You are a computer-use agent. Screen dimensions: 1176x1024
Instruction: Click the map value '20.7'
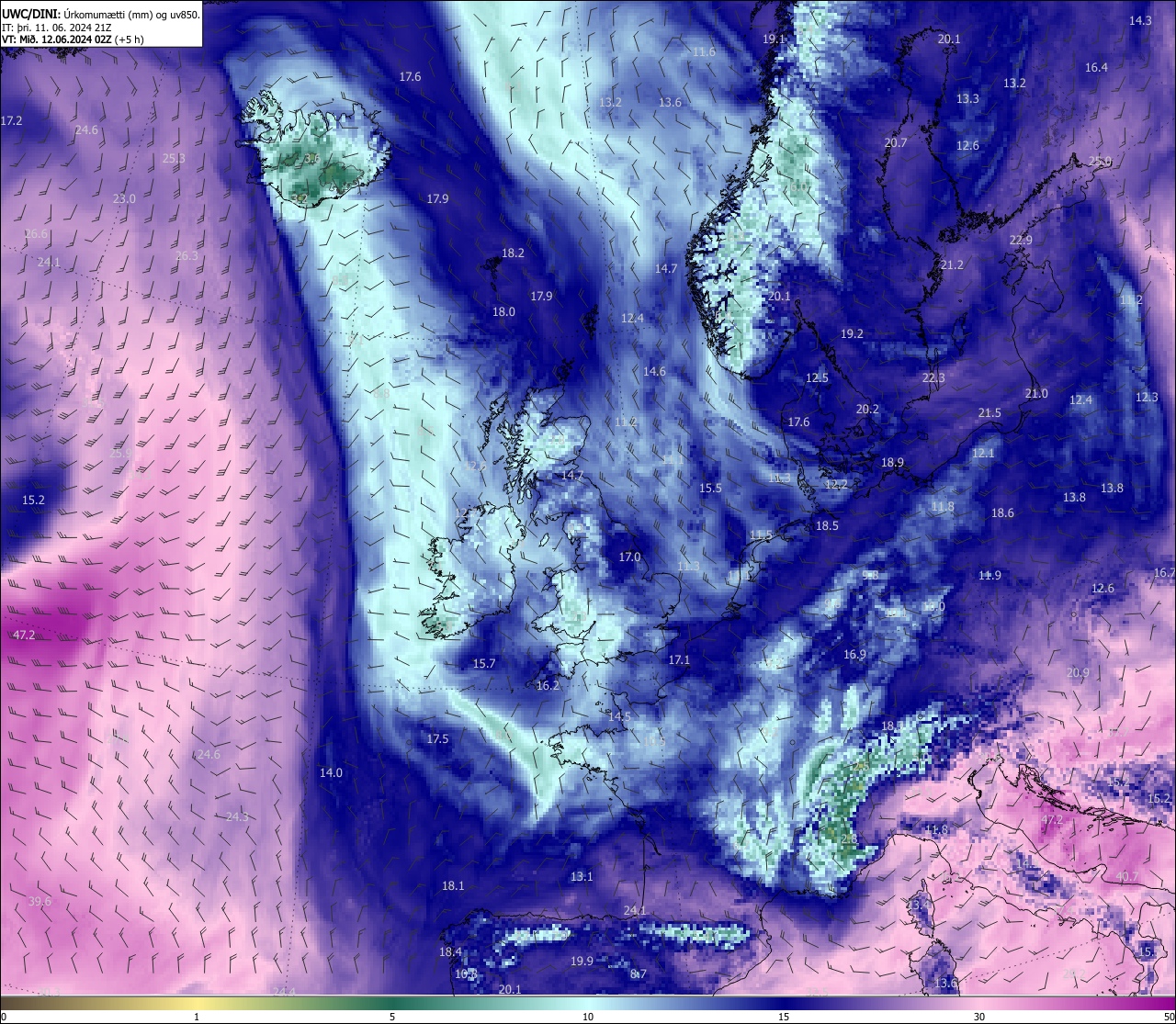click(896, 142)
